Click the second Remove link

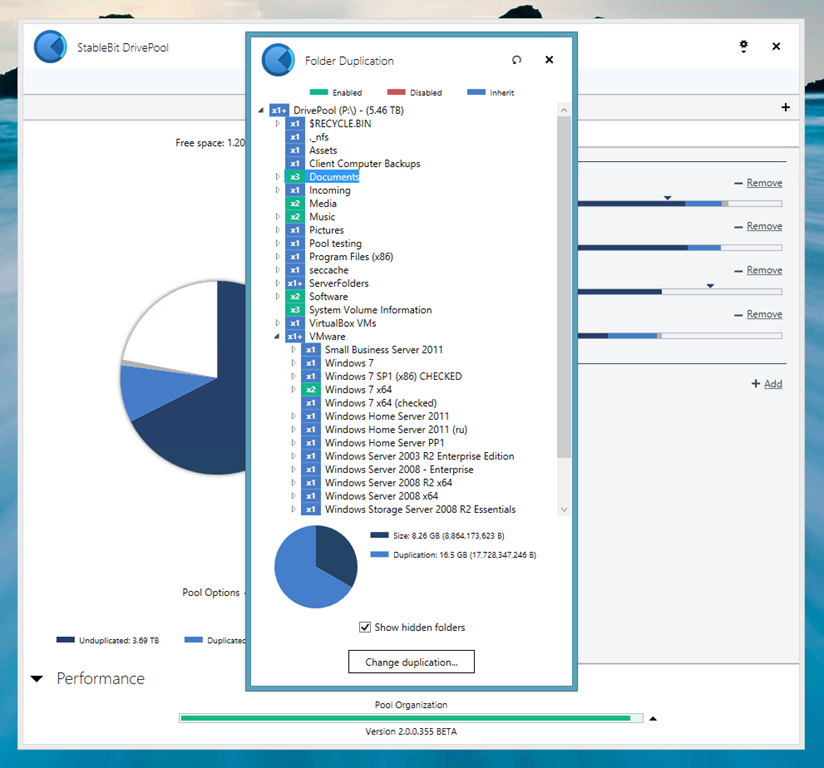pyautogui.click(x=764, y=226)
